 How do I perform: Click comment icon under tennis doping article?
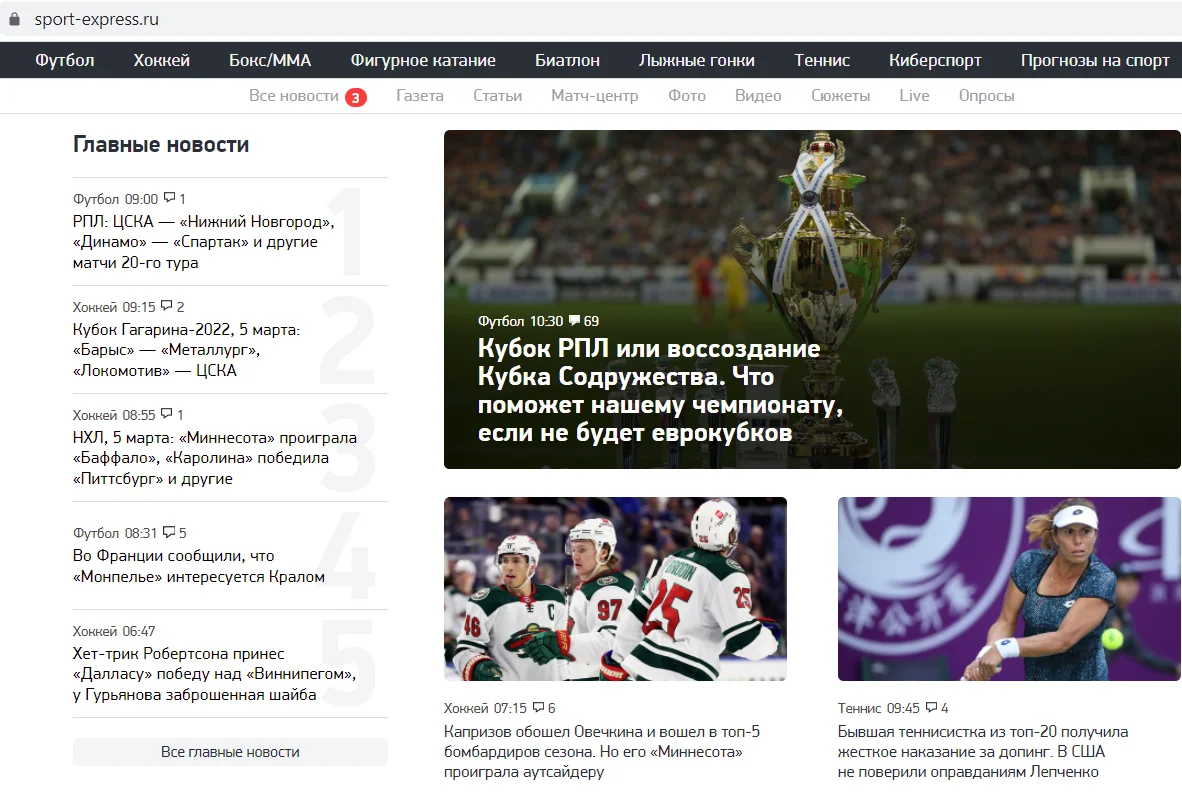click(x=931, y=707)
